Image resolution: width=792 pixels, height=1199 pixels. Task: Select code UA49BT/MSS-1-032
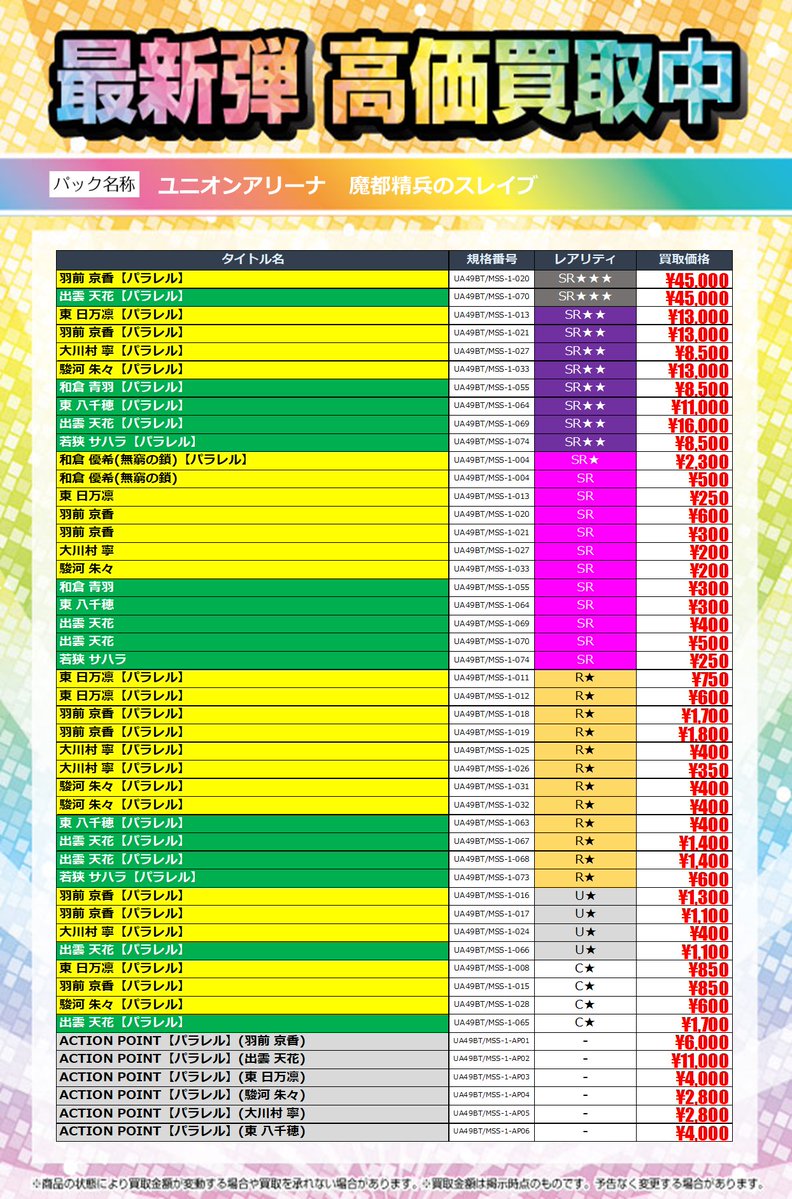point(492,804)
